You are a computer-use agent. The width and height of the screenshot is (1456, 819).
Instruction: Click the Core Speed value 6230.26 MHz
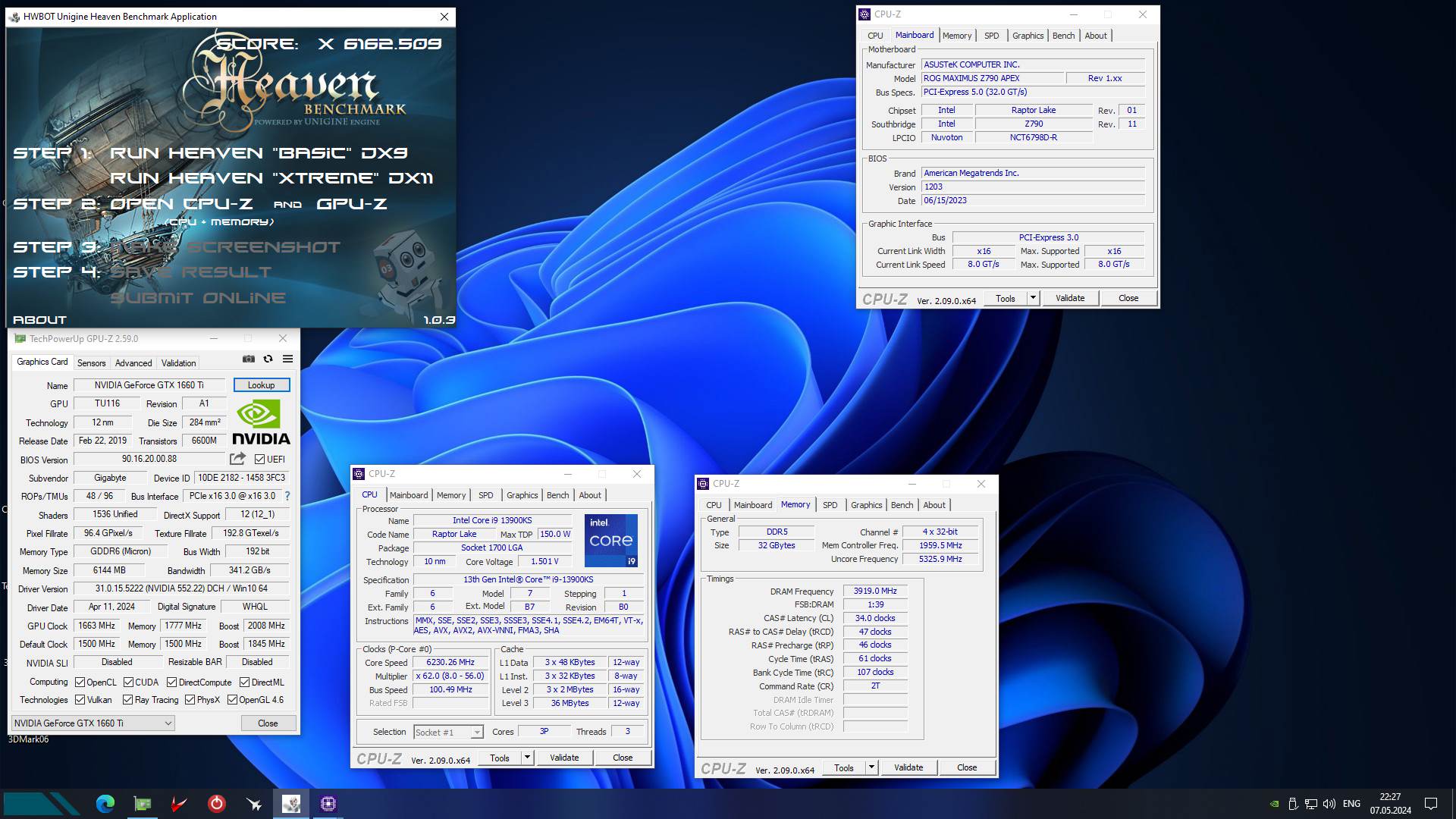coord(450,662)
